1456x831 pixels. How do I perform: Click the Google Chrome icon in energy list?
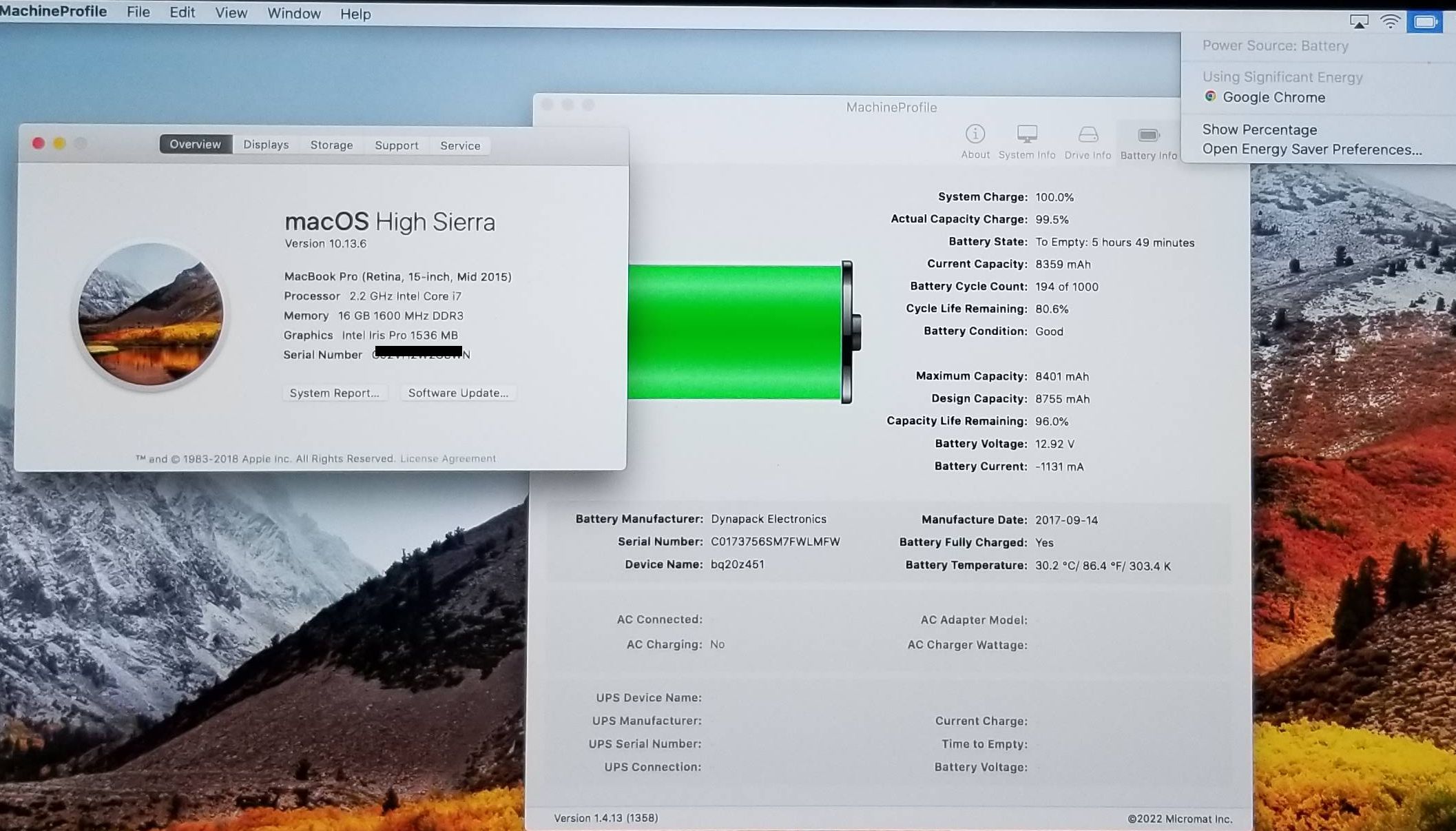point(1210,96)
